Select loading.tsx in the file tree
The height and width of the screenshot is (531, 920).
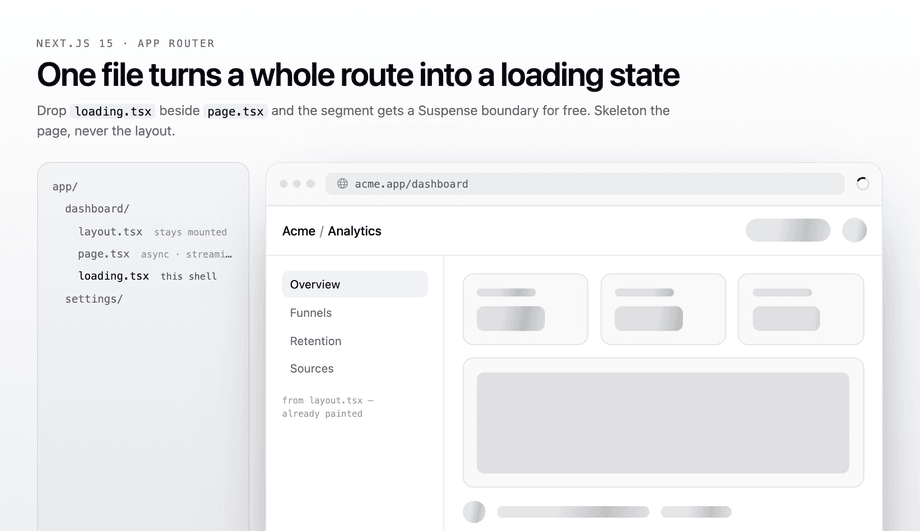(x=114, y=276)
